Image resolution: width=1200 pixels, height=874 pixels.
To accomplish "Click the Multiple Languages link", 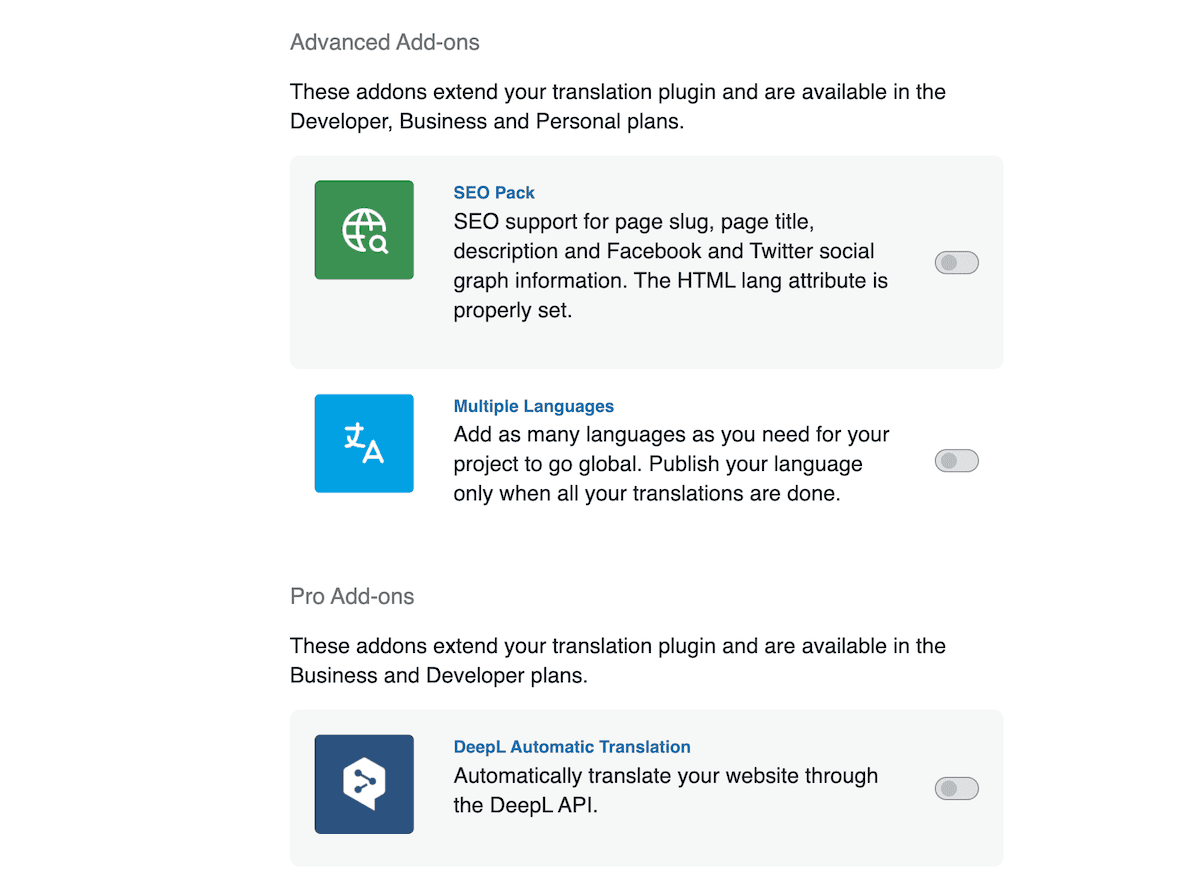I will 533,406.
